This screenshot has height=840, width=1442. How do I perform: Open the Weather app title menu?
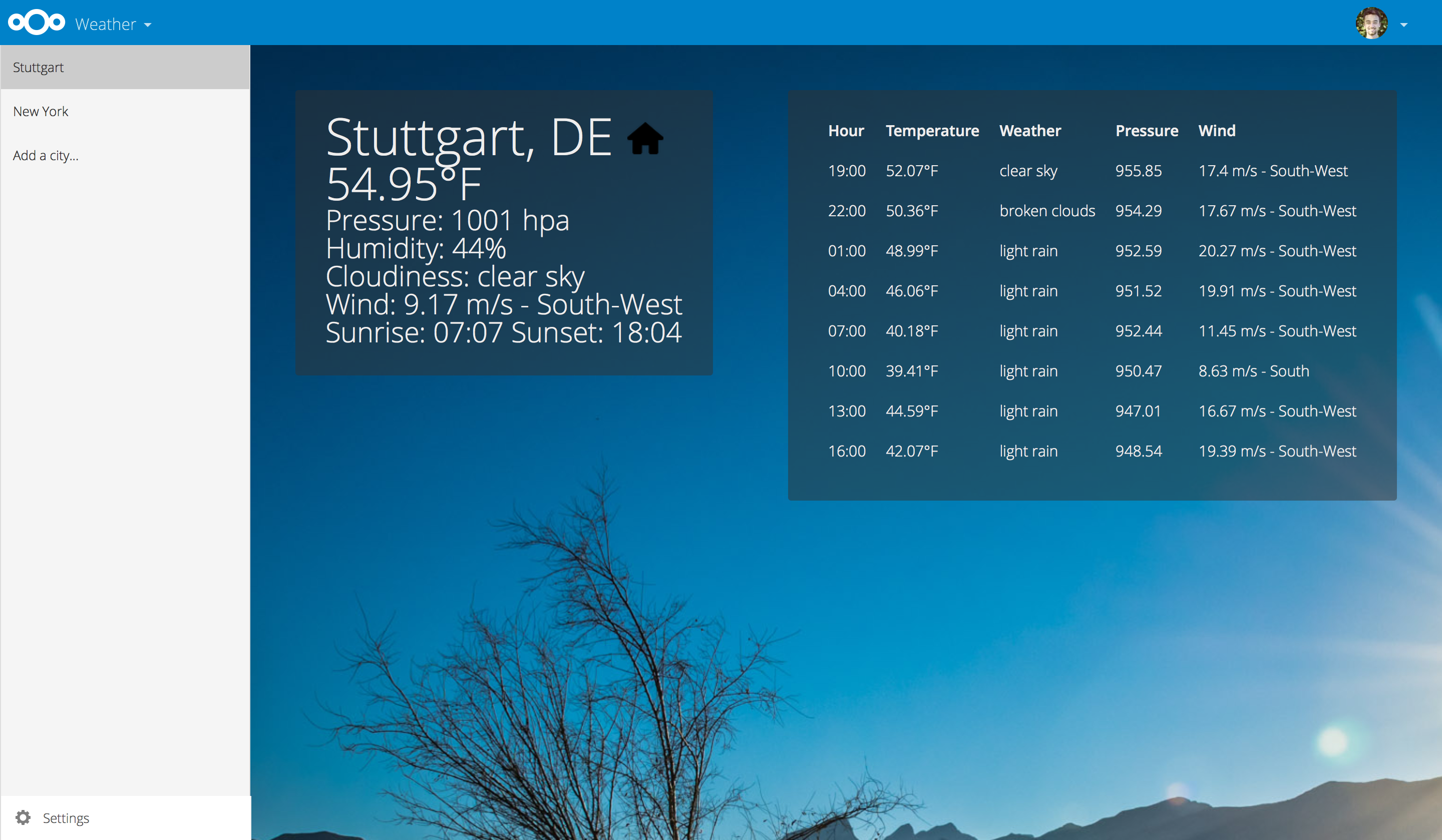click(x=105, y=24)
